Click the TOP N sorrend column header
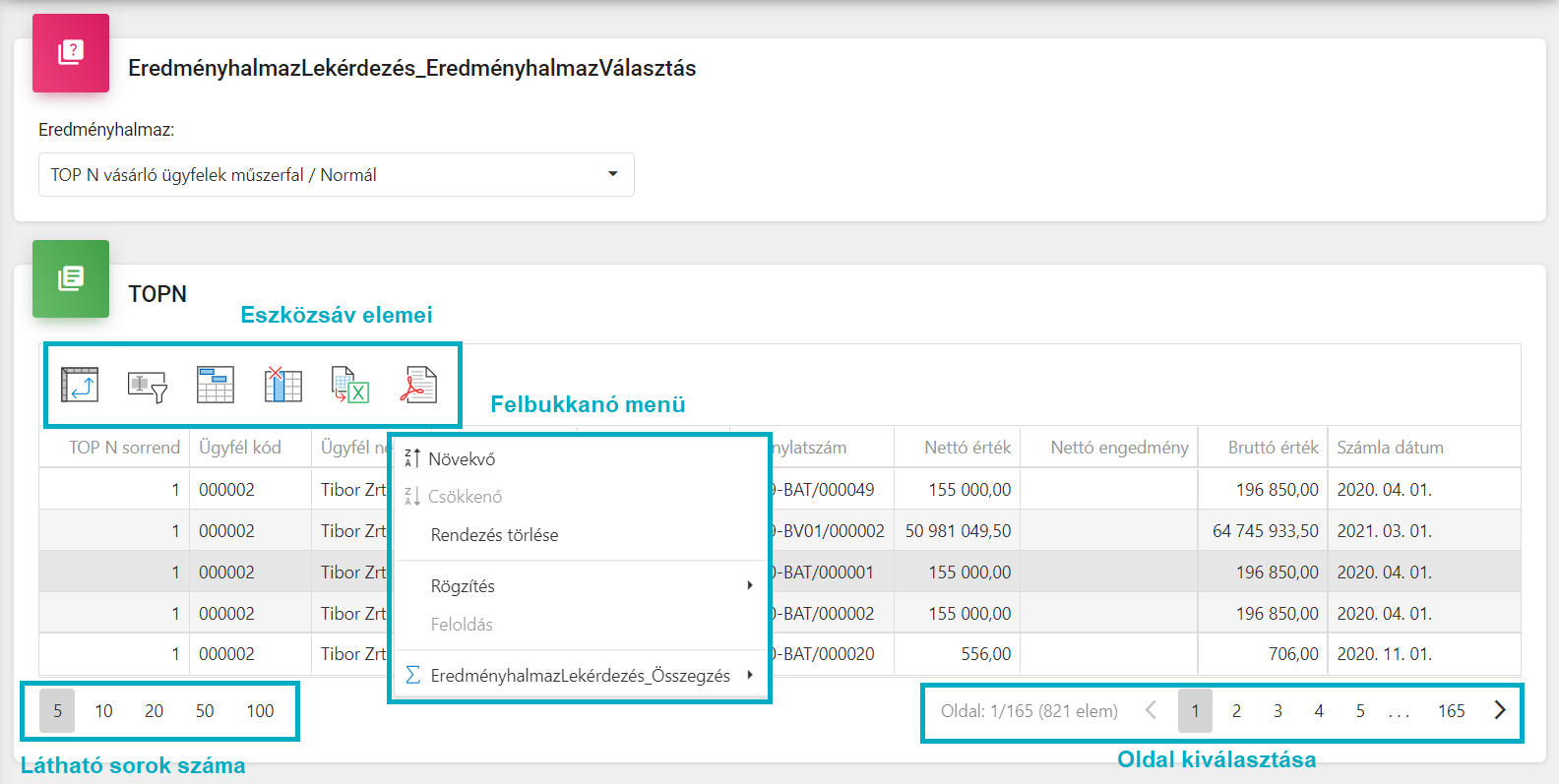This screenshot has height=784, width=1559. tap(114, 448)
